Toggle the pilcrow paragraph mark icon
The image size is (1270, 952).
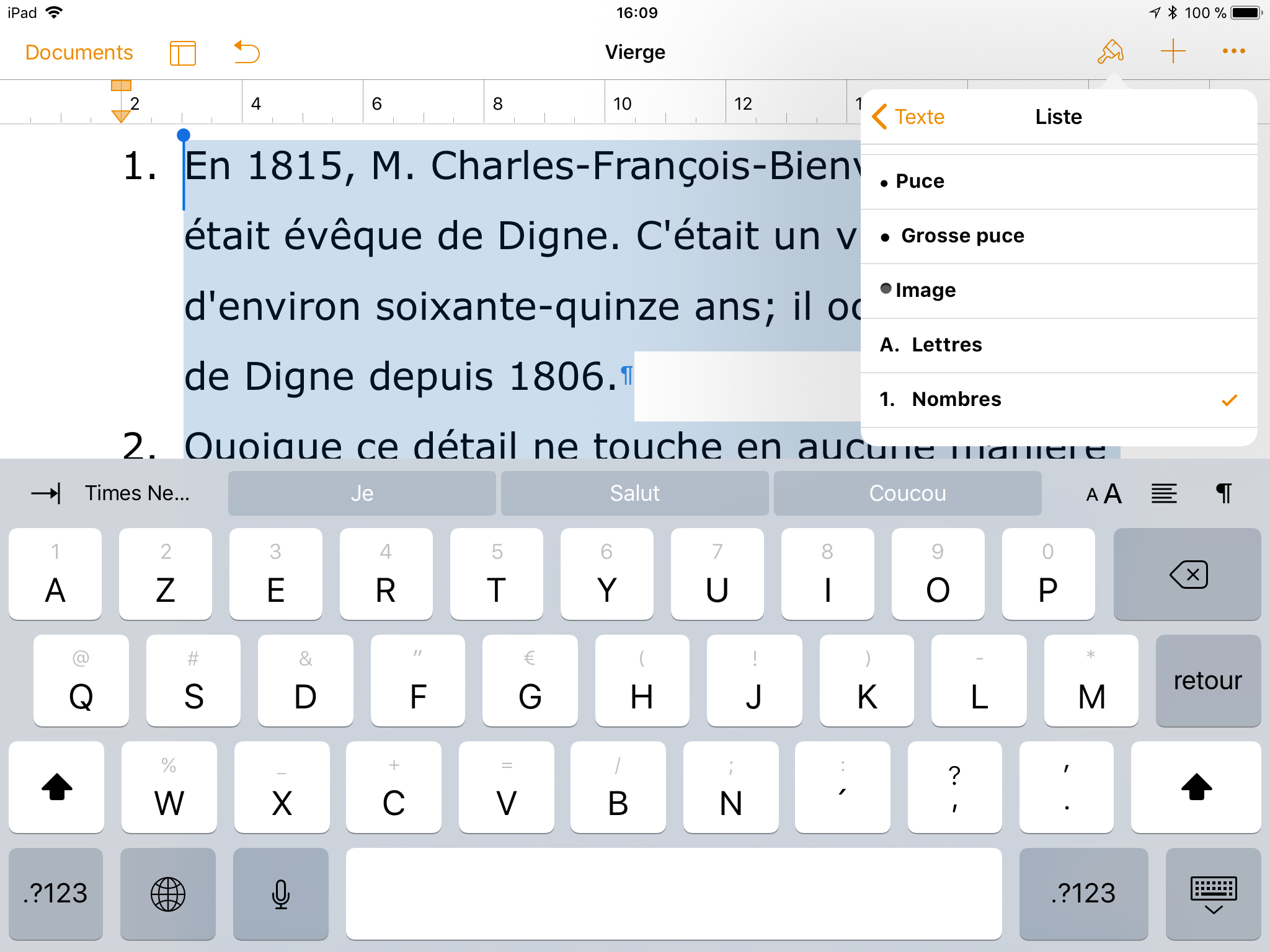(x=1223, y=494)
